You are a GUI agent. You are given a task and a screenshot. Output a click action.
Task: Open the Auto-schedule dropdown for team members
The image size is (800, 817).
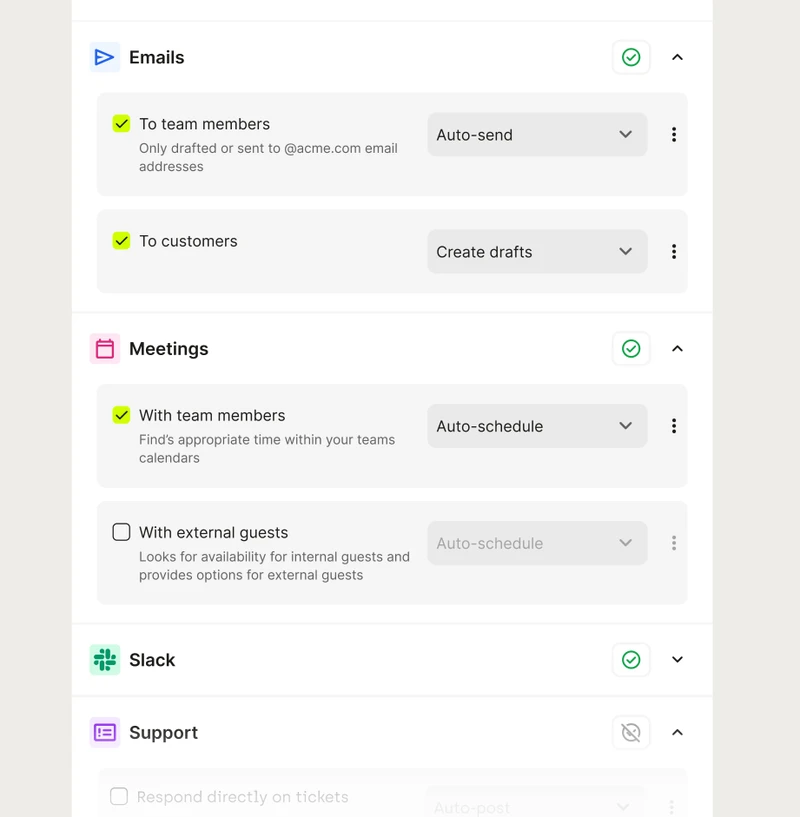point(537,426)
